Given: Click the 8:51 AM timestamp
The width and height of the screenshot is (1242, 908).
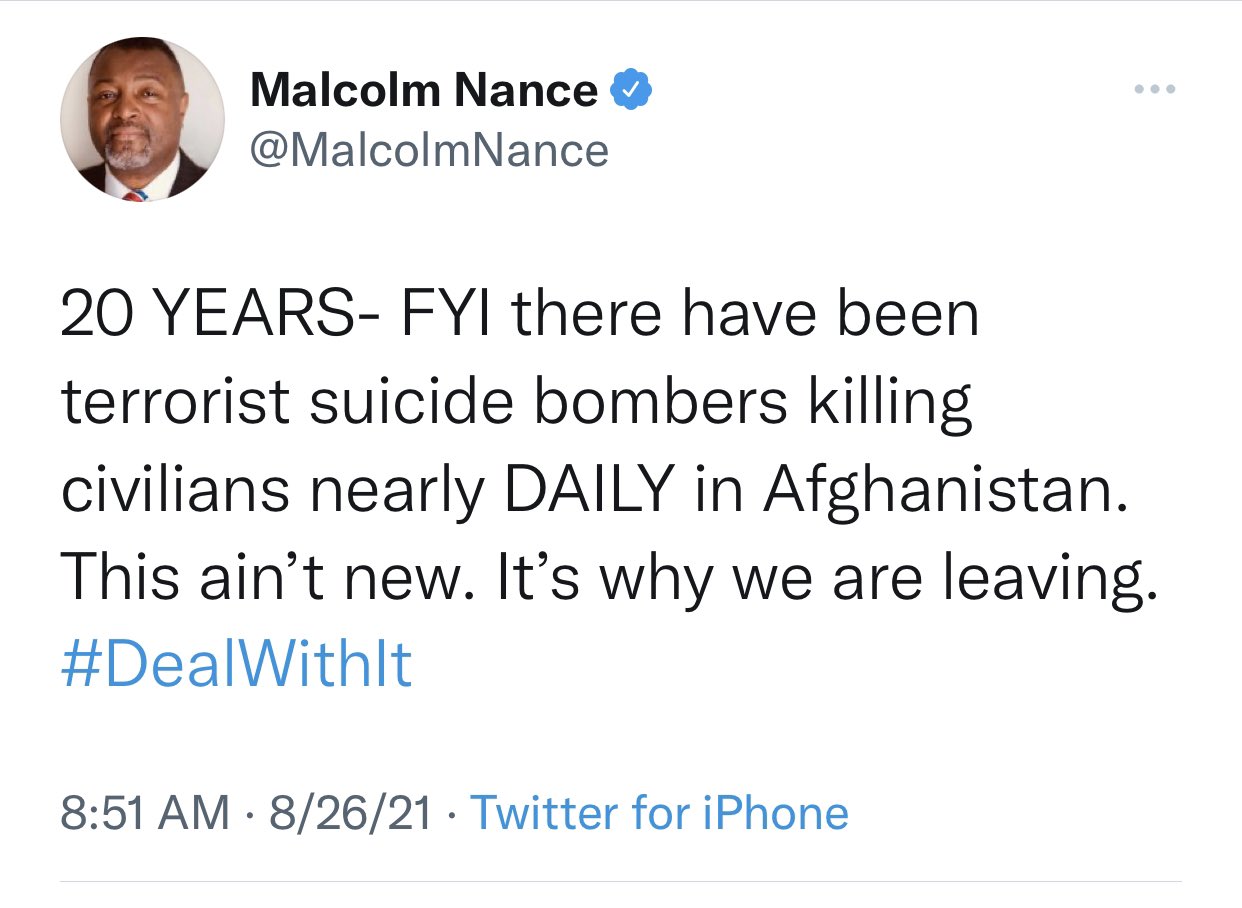Looking at the screenshot, I should [144, 813].
